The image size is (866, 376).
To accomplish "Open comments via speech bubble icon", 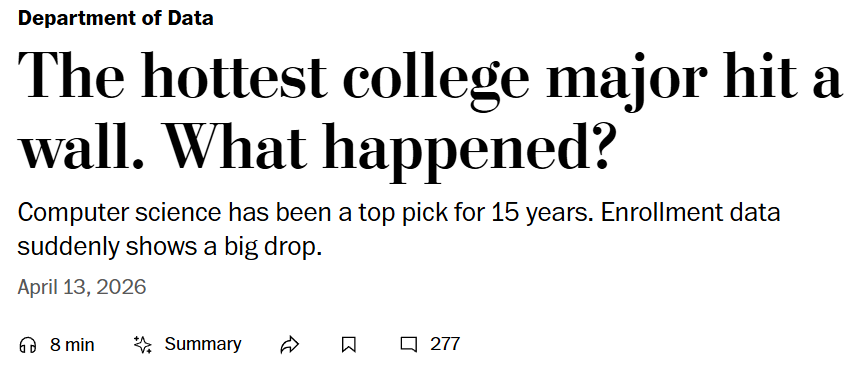I will [x=409, y=345].
